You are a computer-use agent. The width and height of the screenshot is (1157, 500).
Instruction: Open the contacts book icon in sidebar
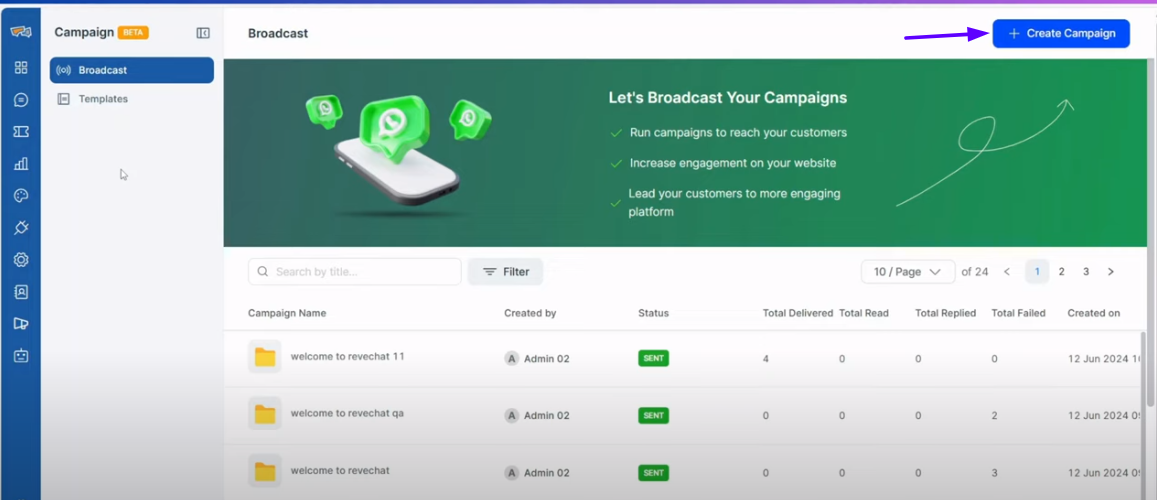tap(21, 292)
